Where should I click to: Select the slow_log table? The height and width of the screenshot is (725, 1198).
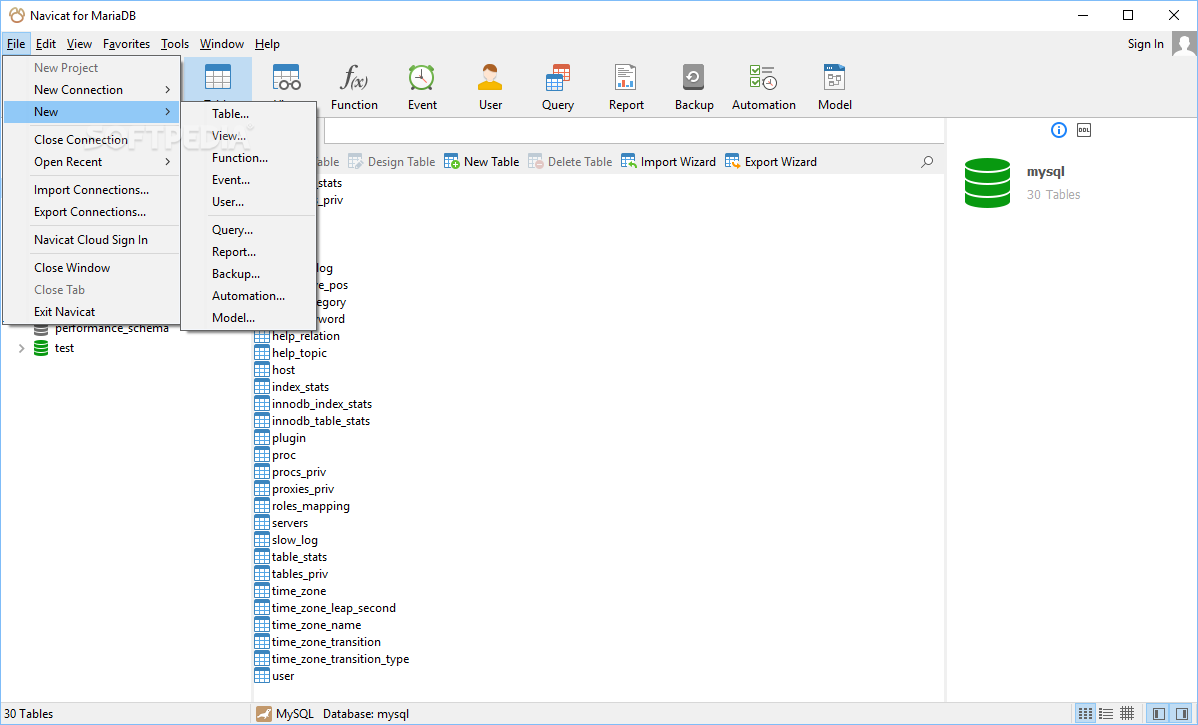click(286, 540)
